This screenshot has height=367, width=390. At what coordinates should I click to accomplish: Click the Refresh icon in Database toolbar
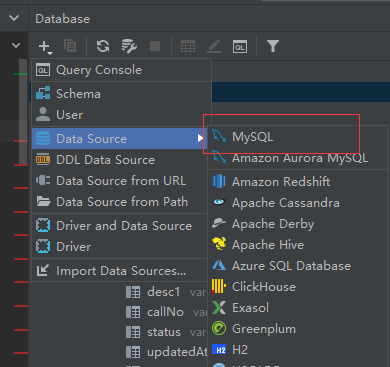pos(103,46)
